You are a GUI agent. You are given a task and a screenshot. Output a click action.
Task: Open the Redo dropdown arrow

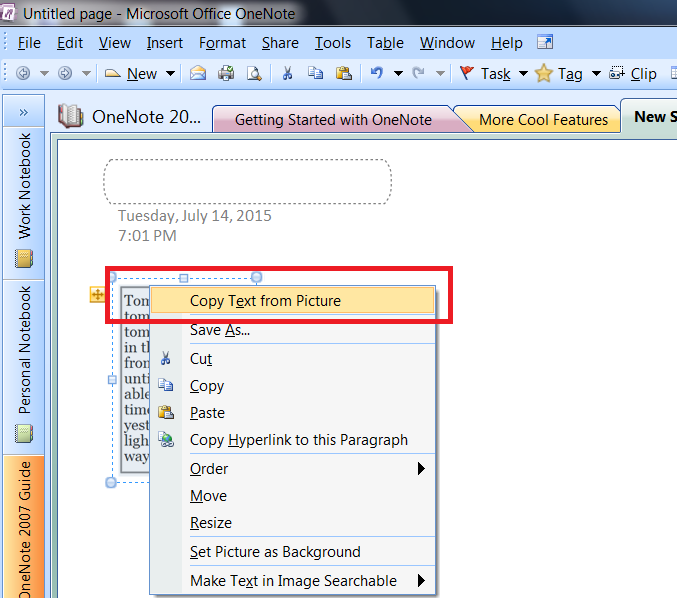pyautogui.click(x=440, y=73)
